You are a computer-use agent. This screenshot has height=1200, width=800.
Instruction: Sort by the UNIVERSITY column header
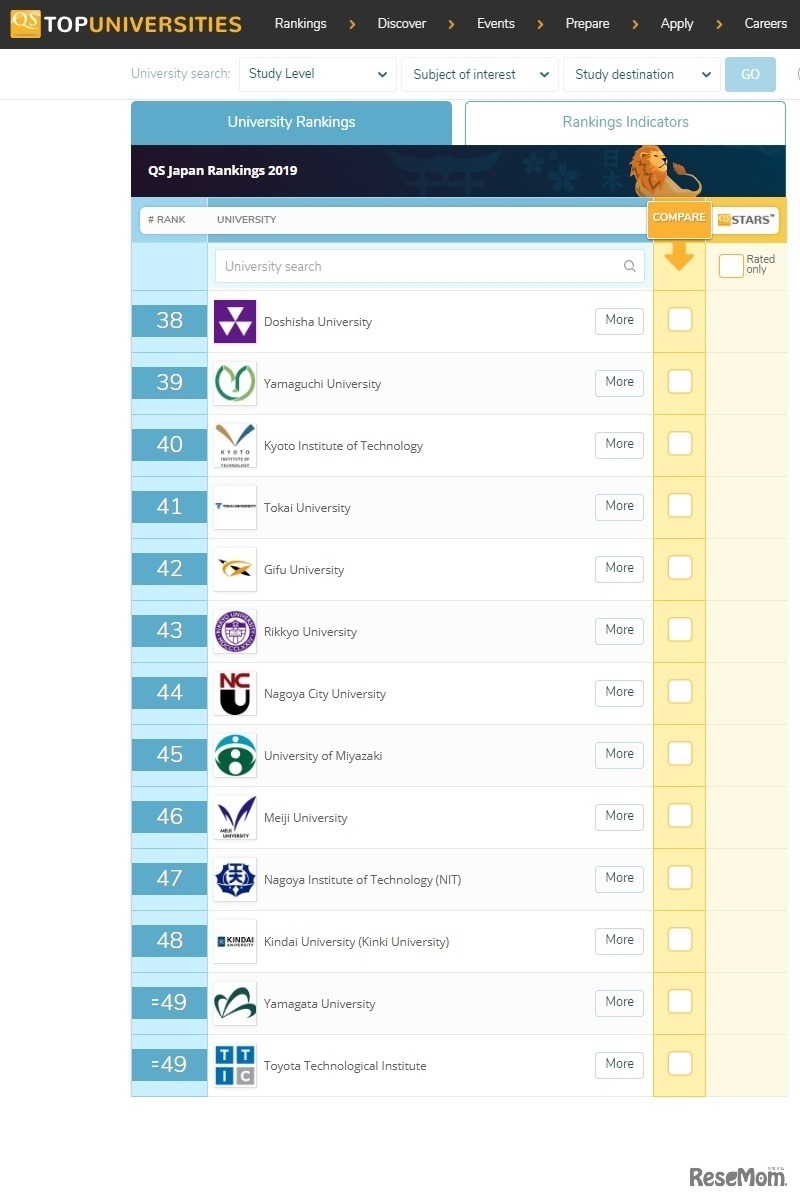coord(247,220)
